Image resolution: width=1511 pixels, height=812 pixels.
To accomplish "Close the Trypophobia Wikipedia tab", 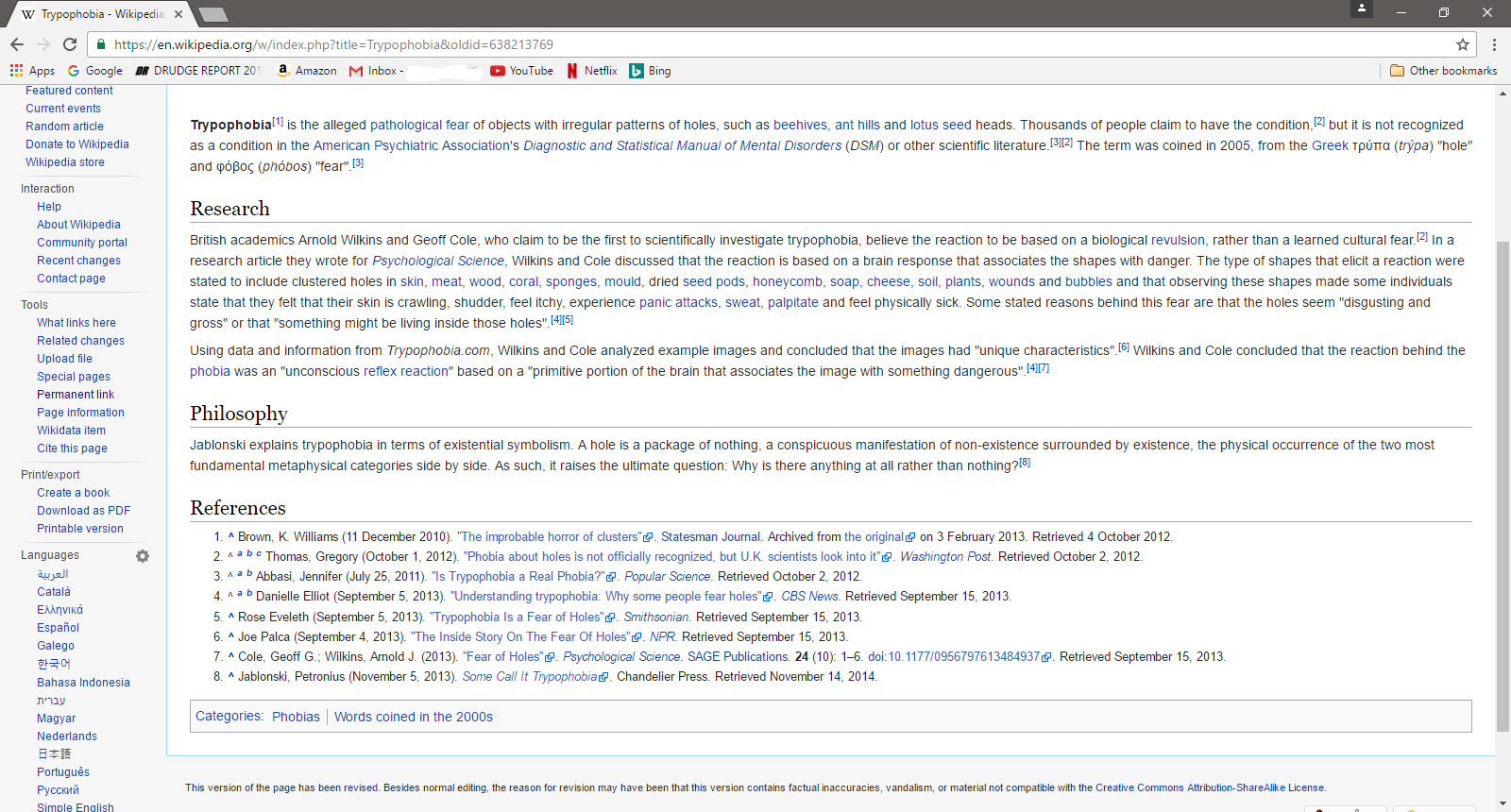I will pyautogui.click(x=178, y=14).
